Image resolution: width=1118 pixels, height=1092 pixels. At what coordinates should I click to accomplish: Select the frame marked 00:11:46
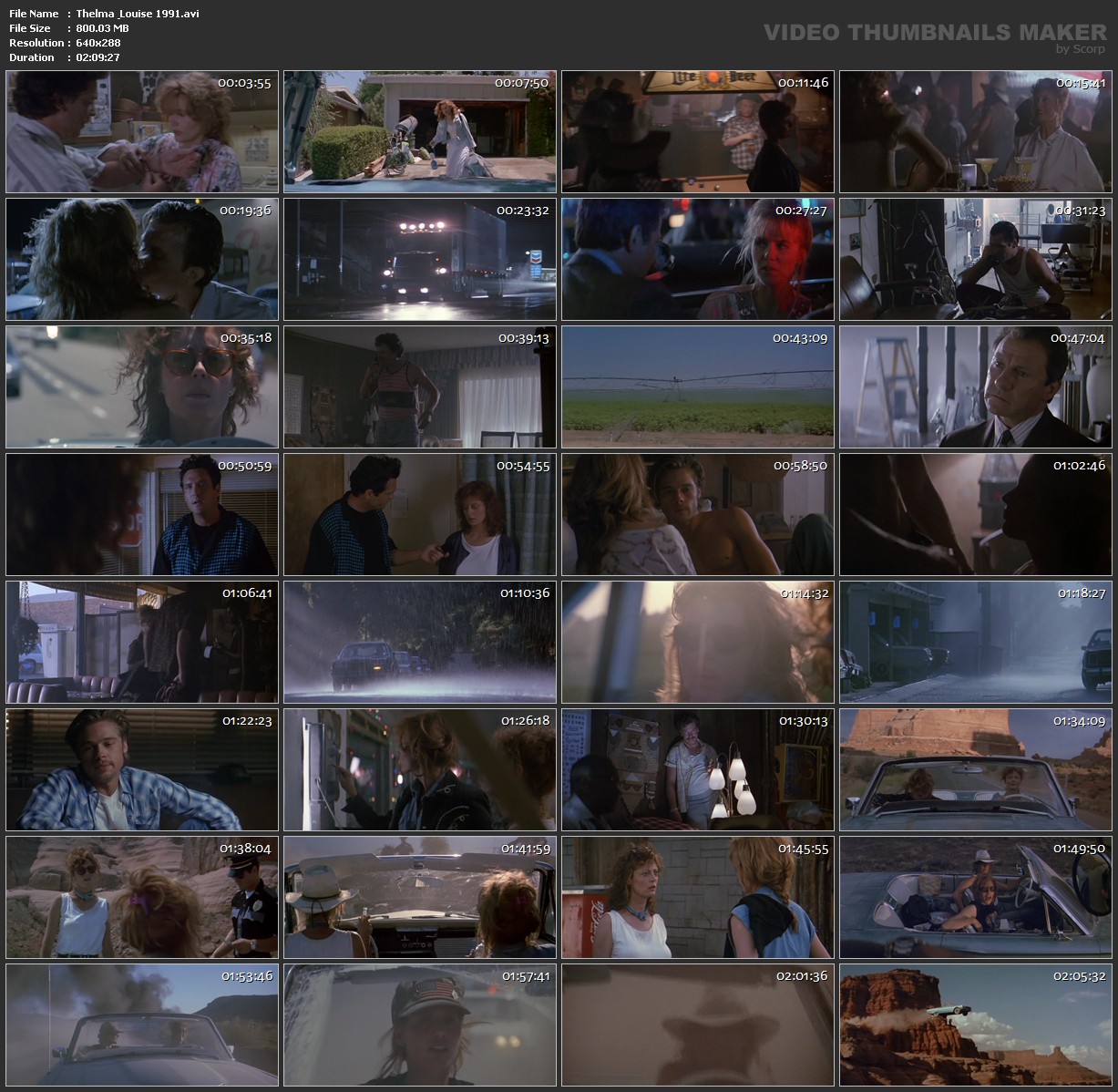[698, 131]
